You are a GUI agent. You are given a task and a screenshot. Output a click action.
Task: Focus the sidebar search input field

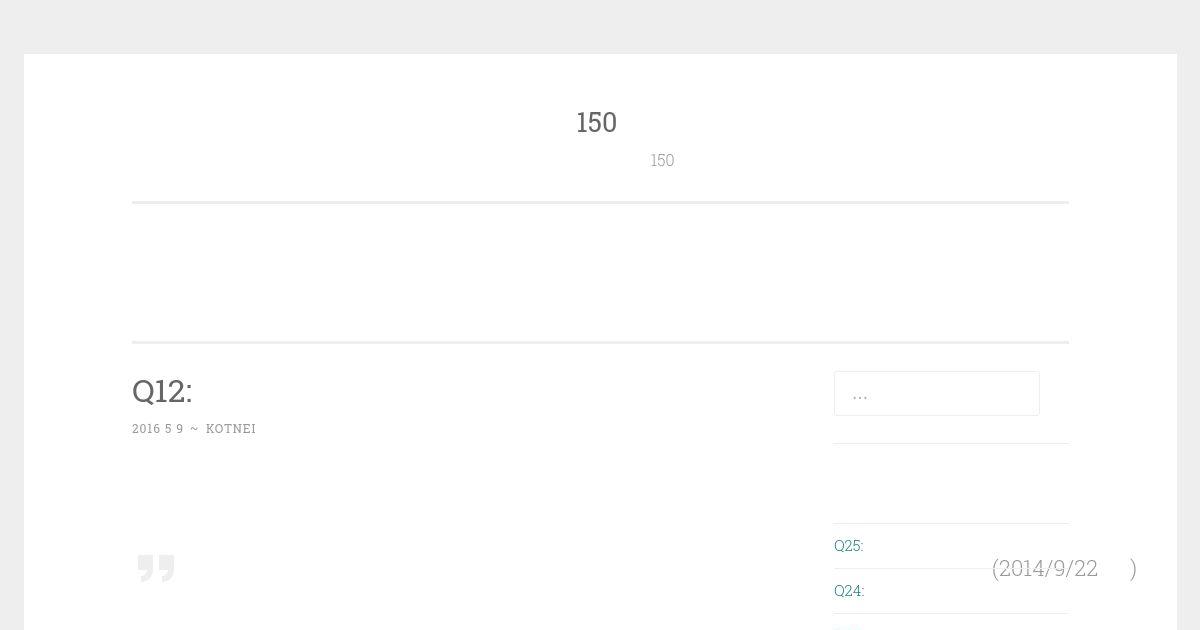[936, 393]
